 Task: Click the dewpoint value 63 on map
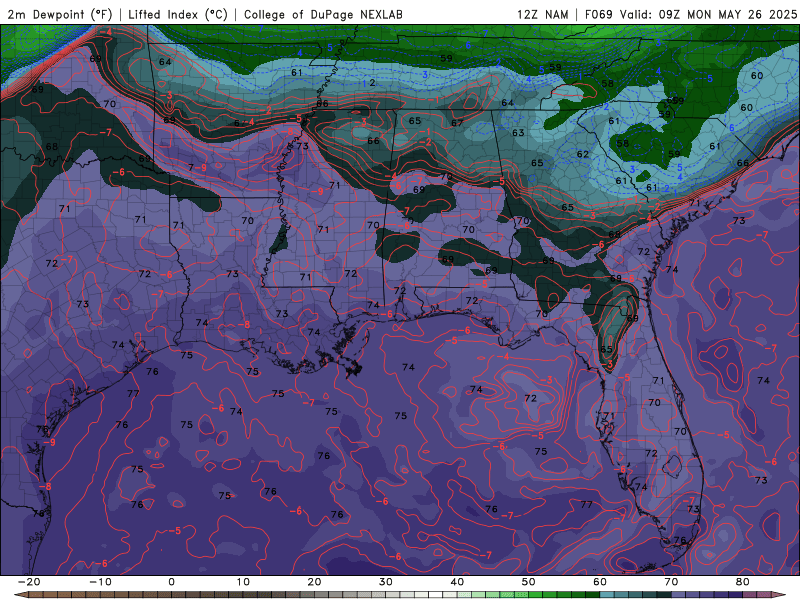click(x=518, y=133)
